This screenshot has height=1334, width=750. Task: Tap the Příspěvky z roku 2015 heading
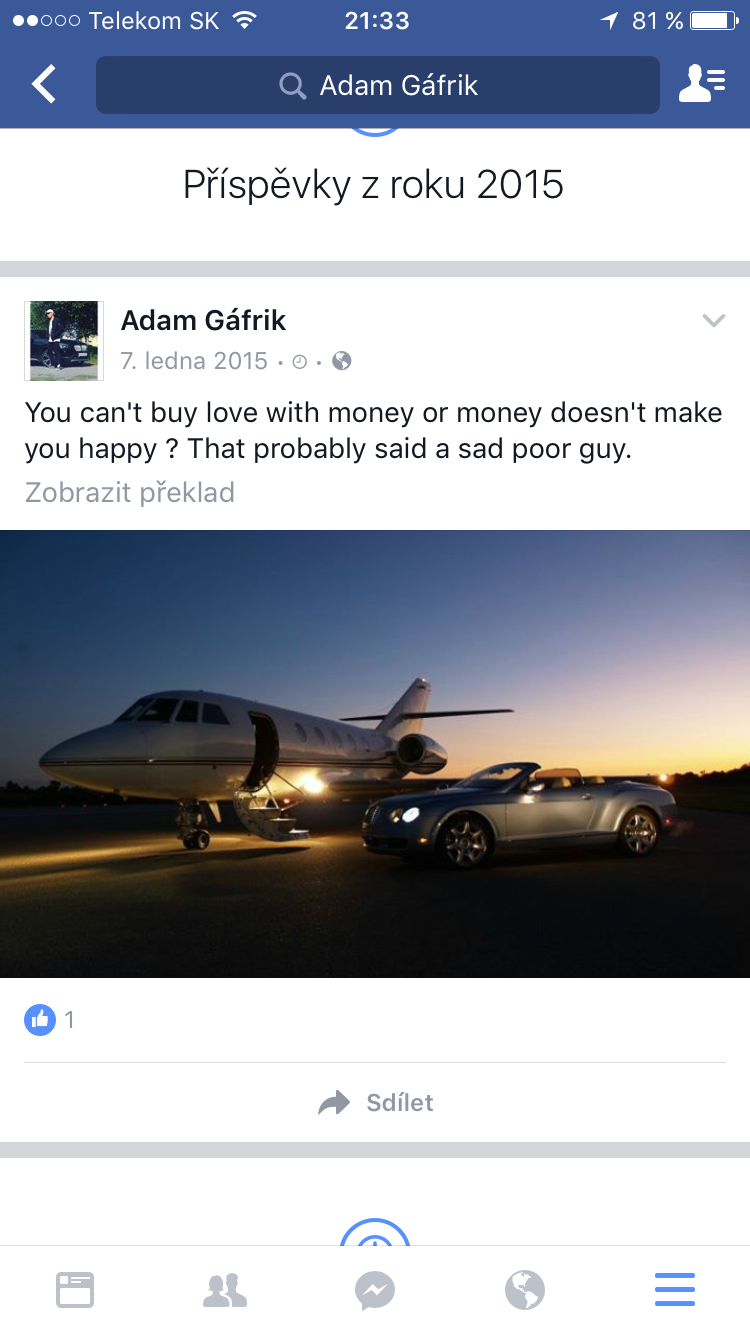pos(374,184)
